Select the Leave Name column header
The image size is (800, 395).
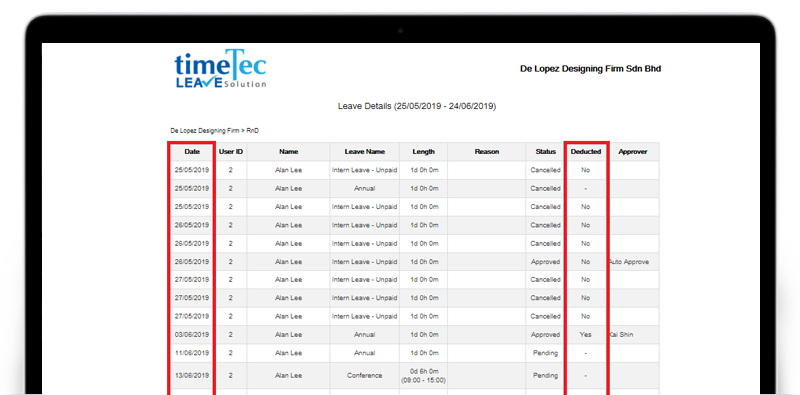pyautogui.click(x=364, y=152)
